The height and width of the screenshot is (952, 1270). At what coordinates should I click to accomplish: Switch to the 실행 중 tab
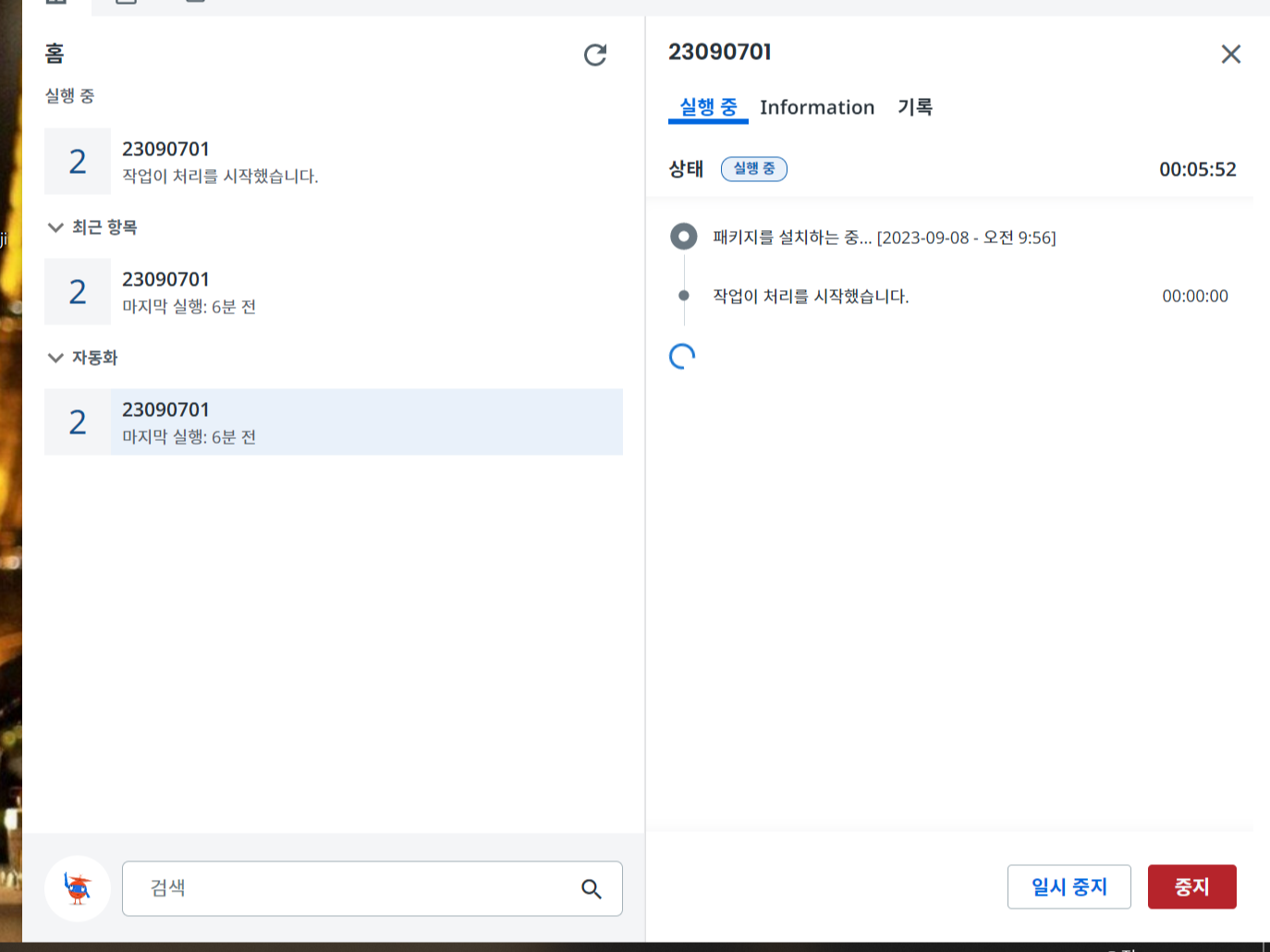coord(708,107)
